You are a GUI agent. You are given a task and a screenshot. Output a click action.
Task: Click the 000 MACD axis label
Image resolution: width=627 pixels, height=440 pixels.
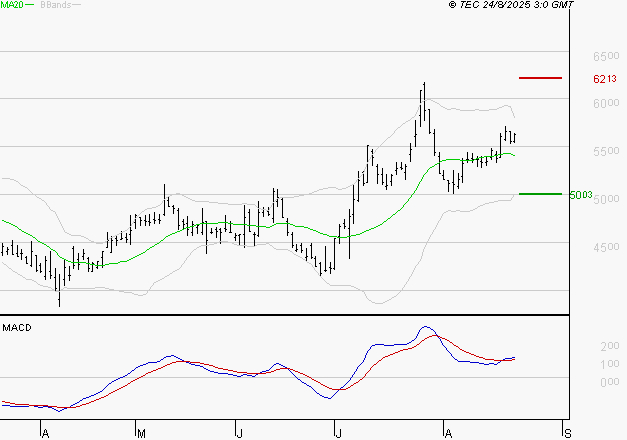click(610, 382)
